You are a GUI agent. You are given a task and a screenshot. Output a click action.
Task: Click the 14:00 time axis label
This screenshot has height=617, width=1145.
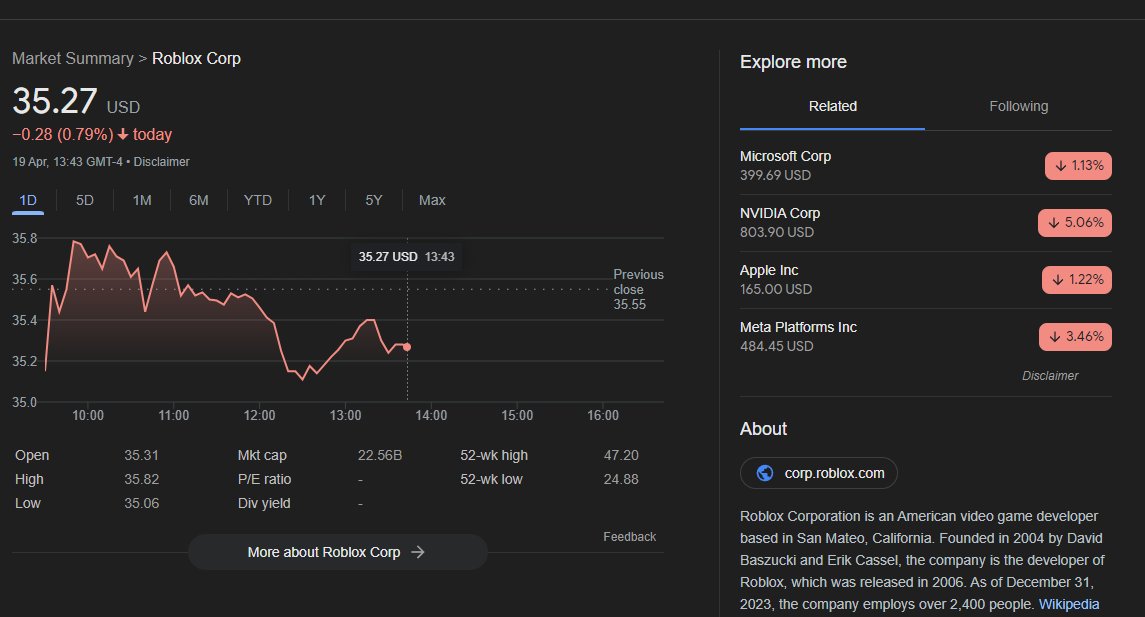(431, 415)
